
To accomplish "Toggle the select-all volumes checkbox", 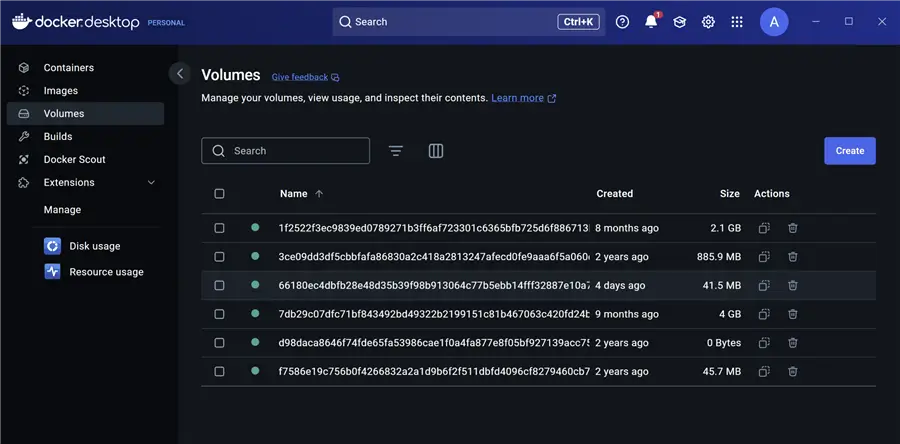I will pos(220,194).
